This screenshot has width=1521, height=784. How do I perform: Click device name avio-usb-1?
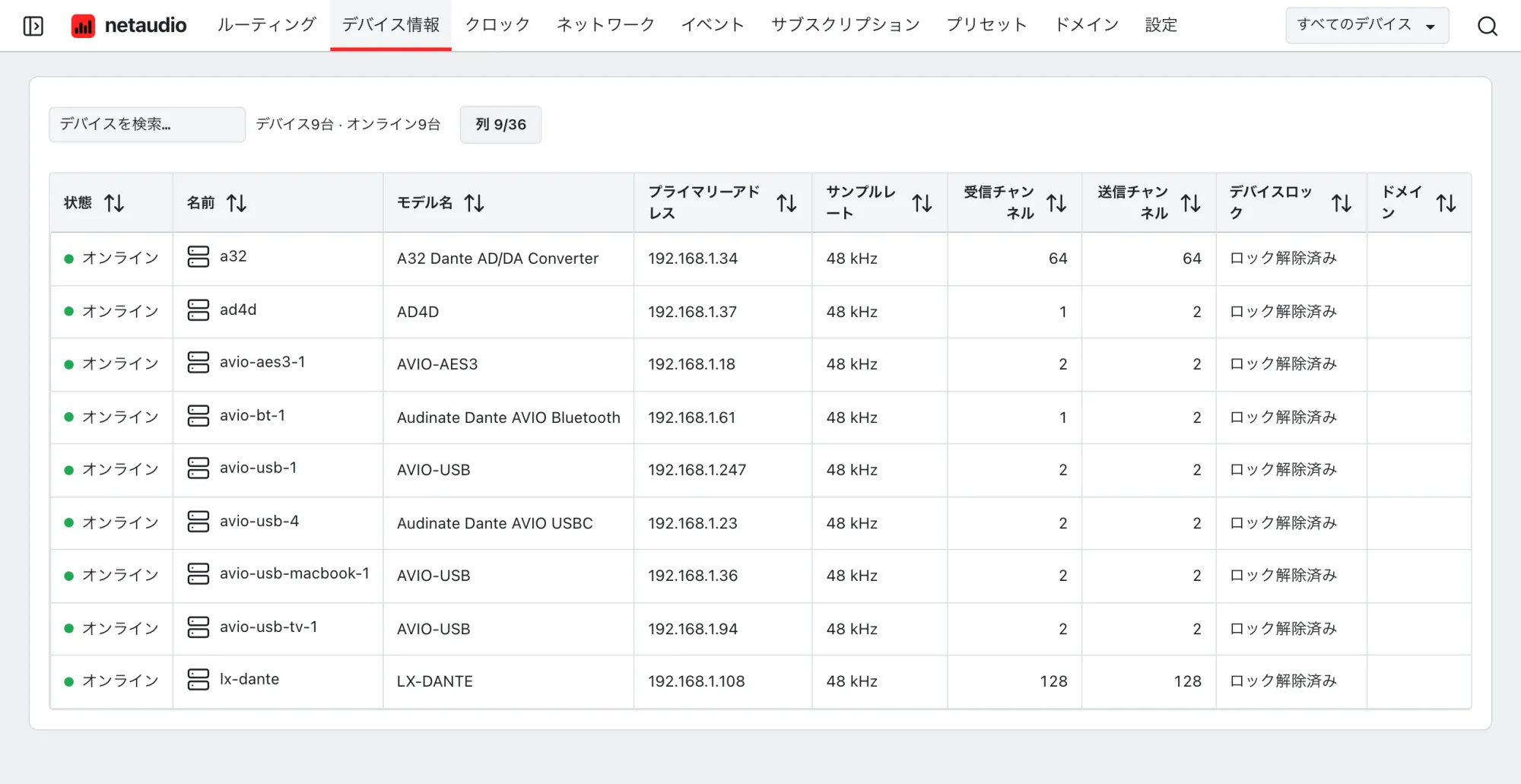click(259, 468)
